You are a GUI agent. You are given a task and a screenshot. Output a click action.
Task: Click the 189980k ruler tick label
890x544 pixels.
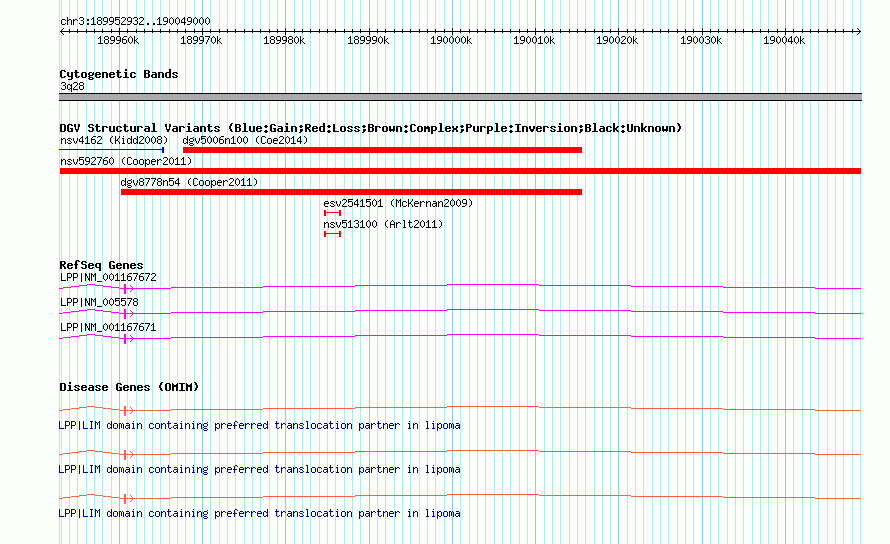click(x=284, y=40)
